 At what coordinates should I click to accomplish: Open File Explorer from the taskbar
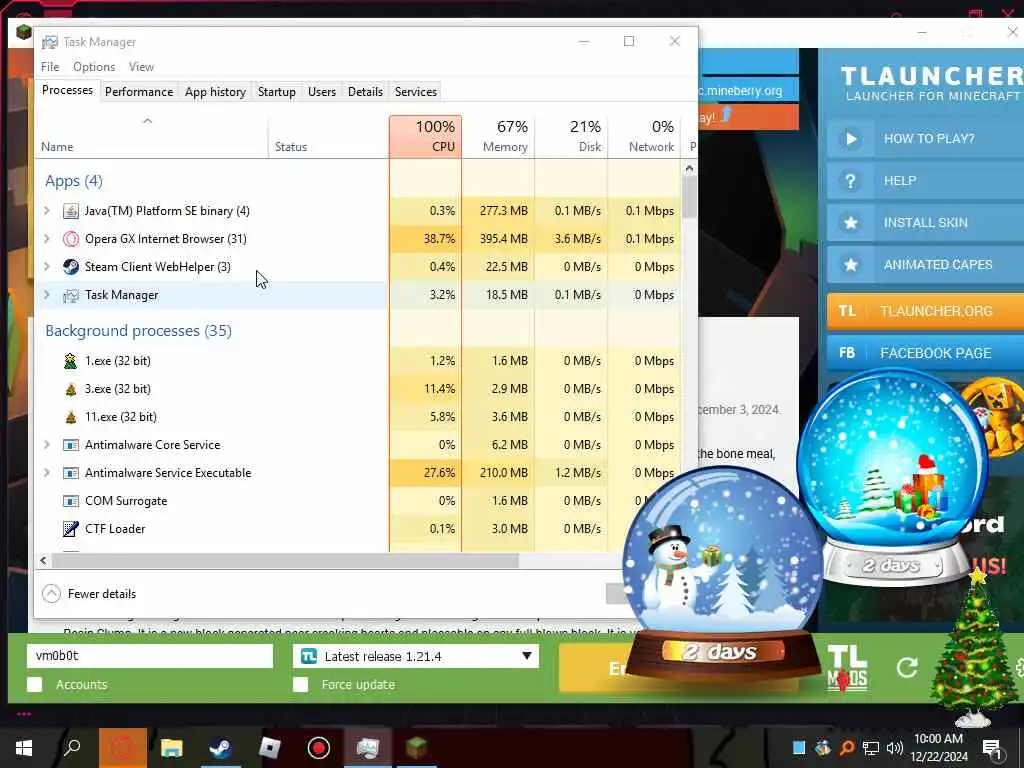(172, 748)
